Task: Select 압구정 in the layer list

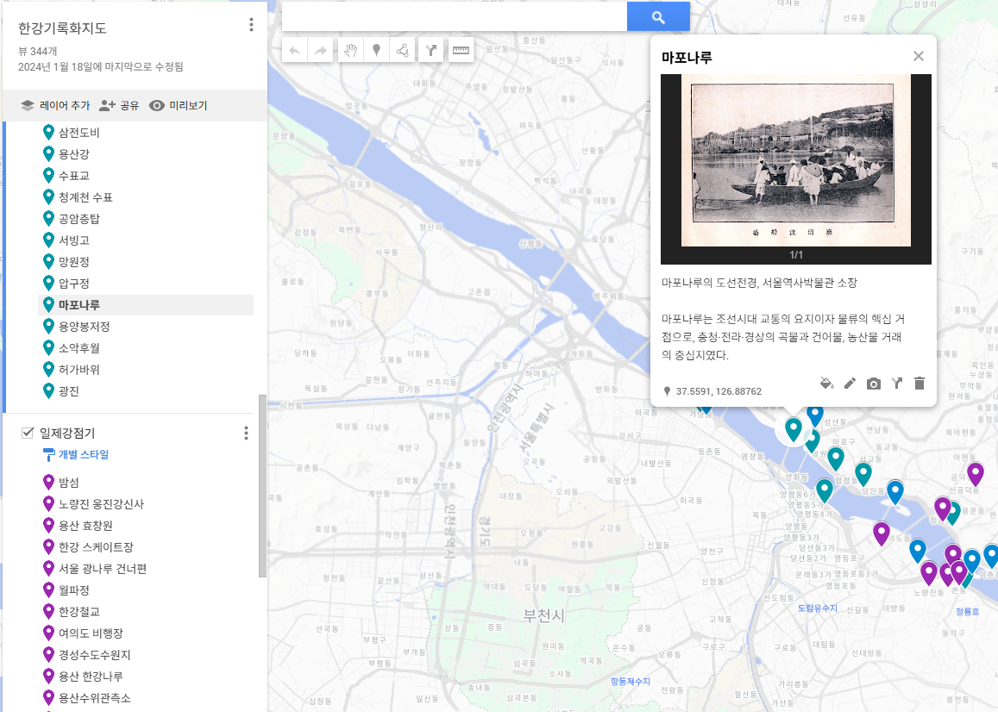Action: pyautogui.click(x=73, y=283)
